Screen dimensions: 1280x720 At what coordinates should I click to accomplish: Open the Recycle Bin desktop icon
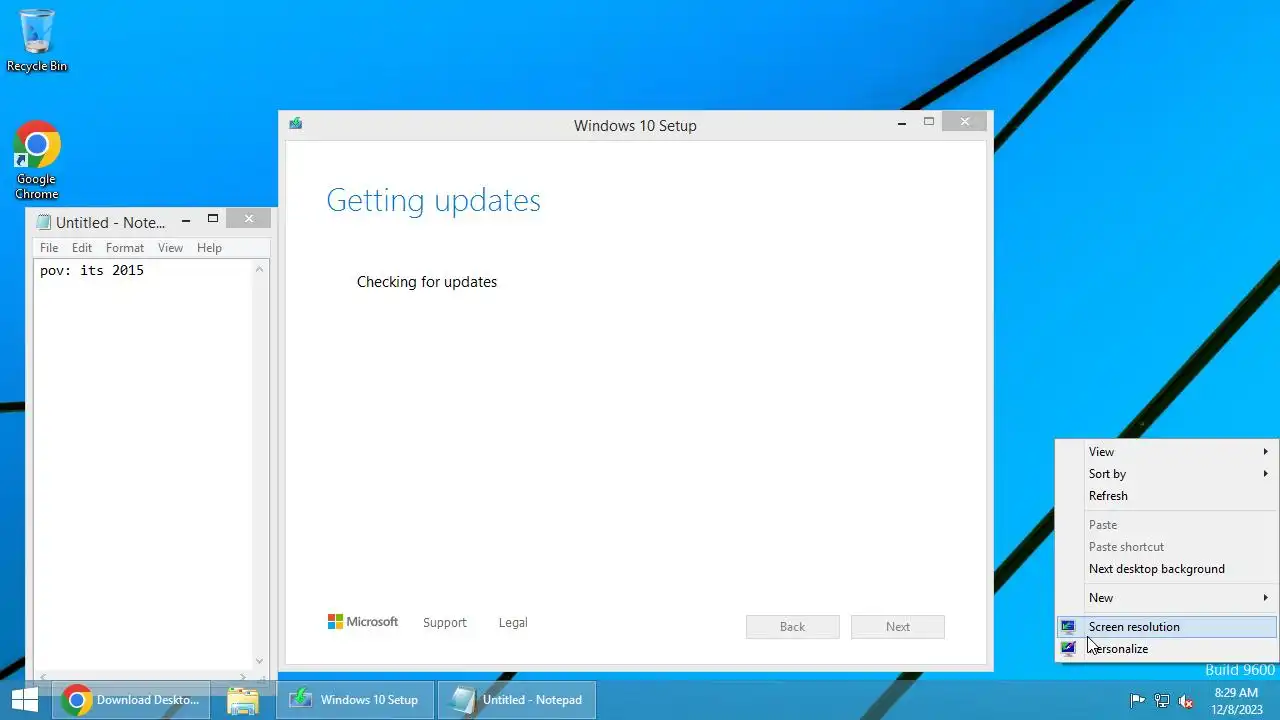37,40
